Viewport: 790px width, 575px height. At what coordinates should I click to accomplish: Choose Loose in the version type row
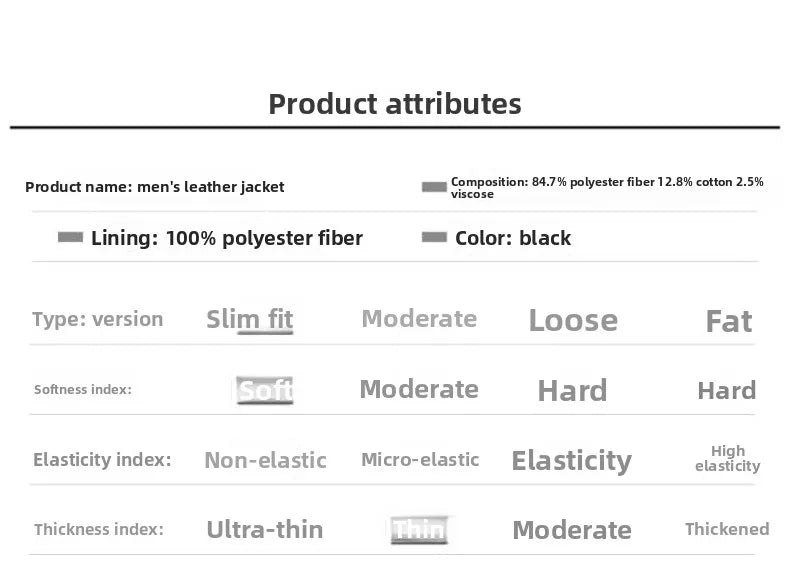pos(573,321)
